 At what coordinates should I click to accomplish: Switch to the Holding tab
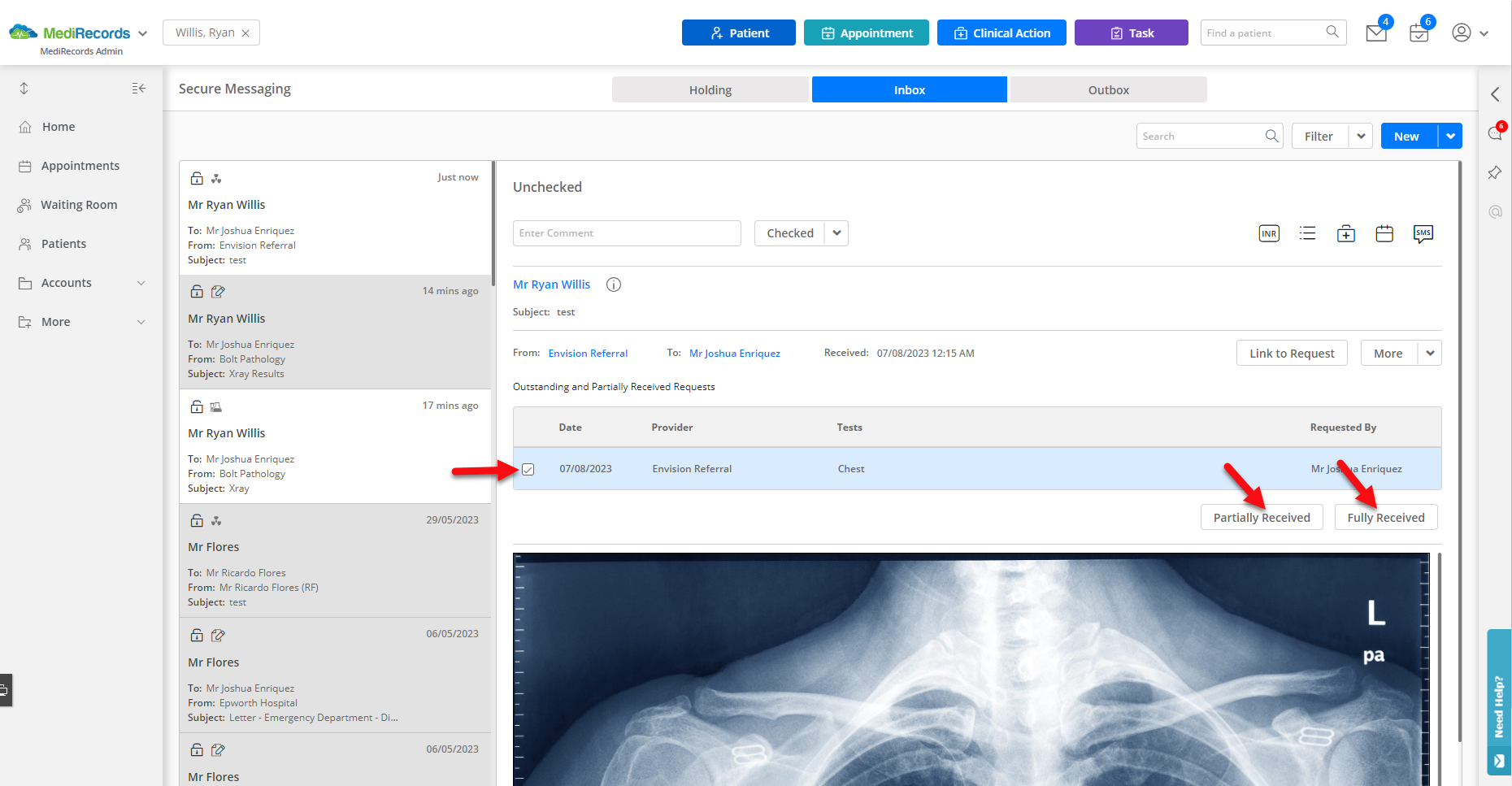pos(710,89)
